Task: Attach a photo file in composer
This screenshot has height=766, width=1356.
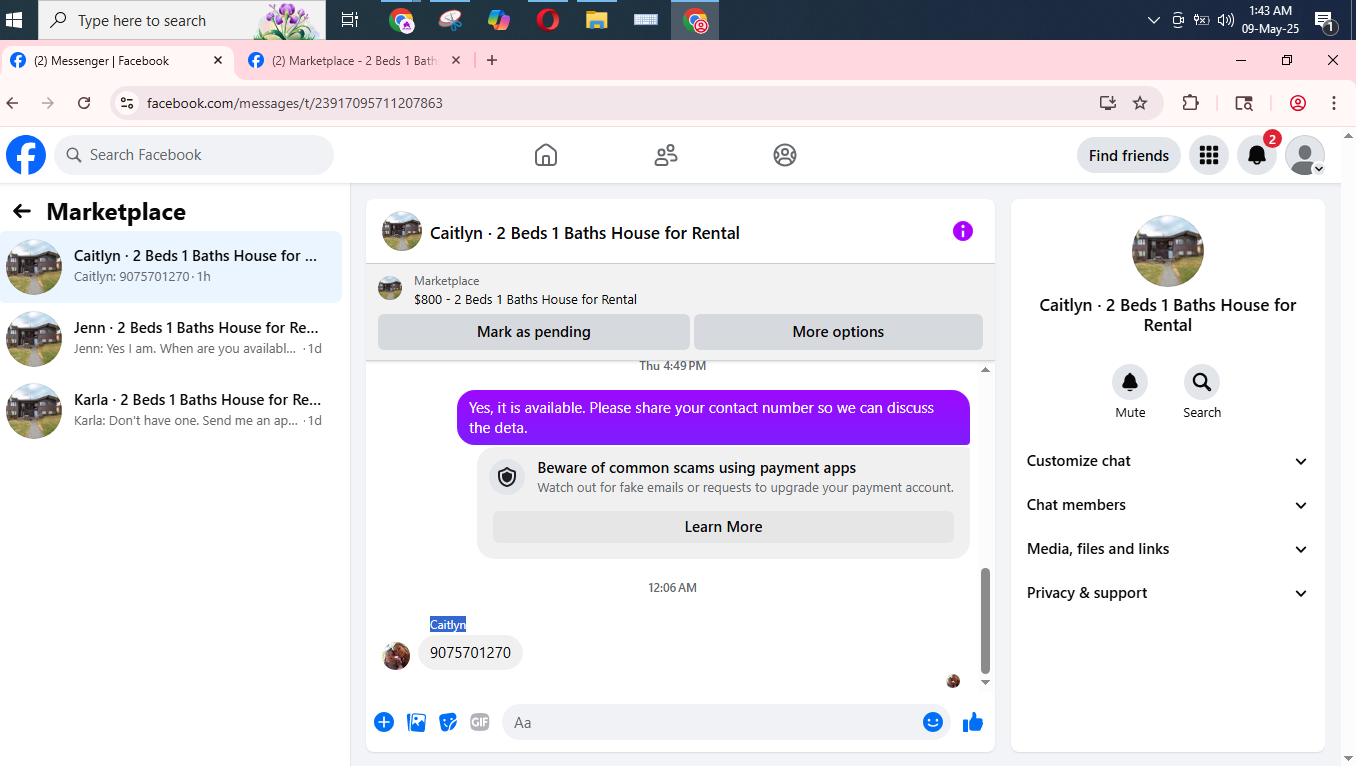Action: [x=417, y=722]
